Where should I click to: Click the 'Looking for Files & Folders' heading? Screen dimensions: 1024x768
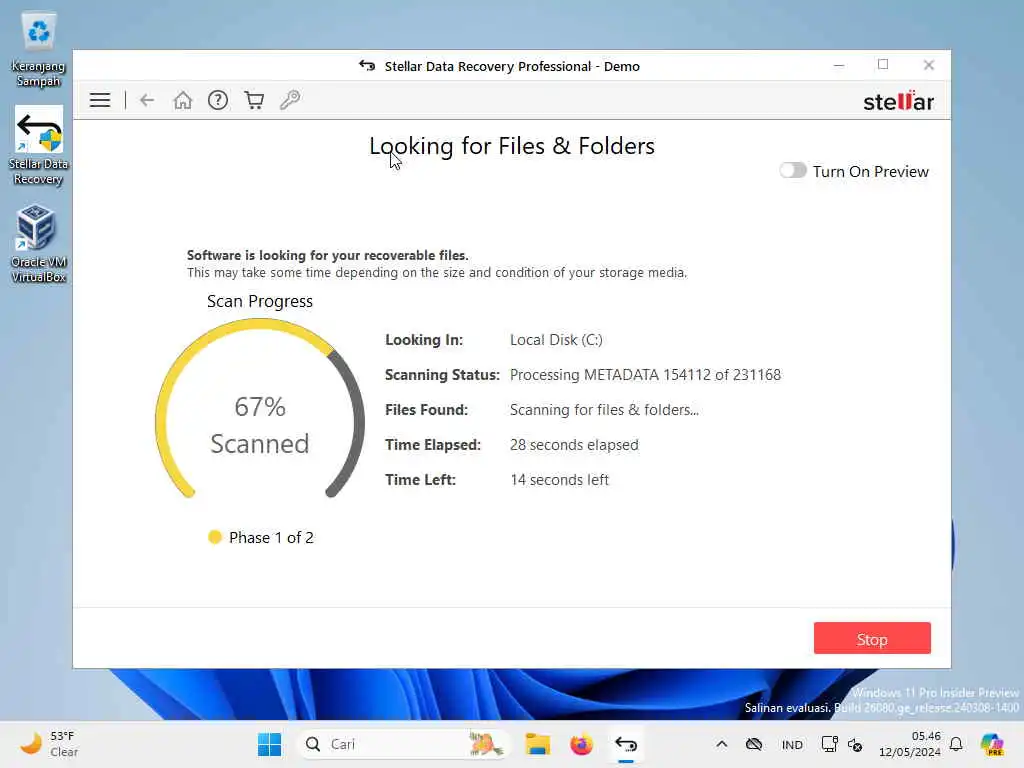(512, 146)
